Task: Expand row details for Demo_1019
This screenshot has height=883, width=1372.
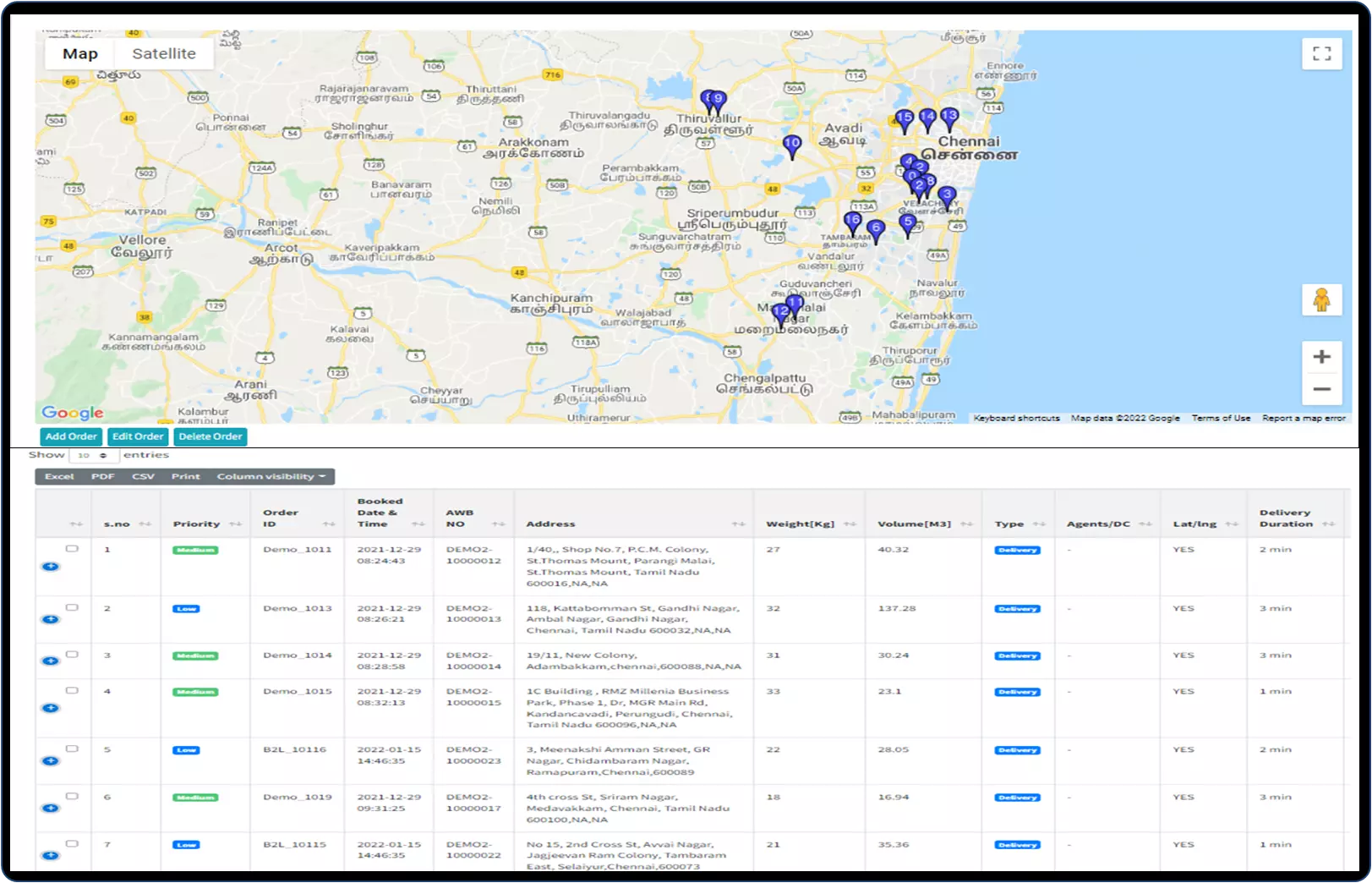Action: tap(51, 809)
